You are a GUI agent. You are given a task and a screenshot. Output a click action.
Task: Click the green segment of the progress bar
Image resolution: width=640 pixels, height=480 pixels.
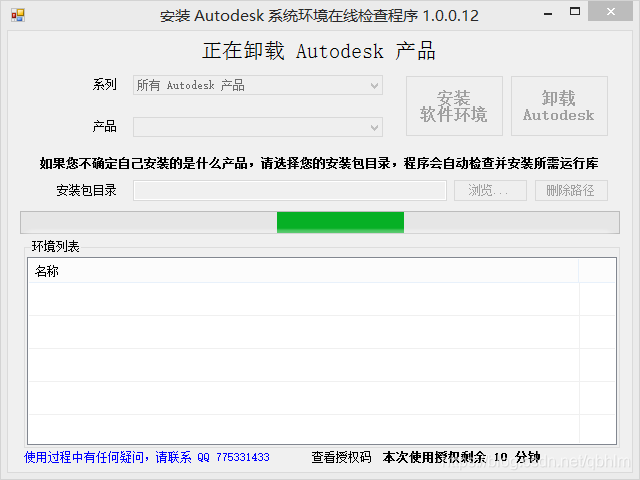click(x=340, y=223)
